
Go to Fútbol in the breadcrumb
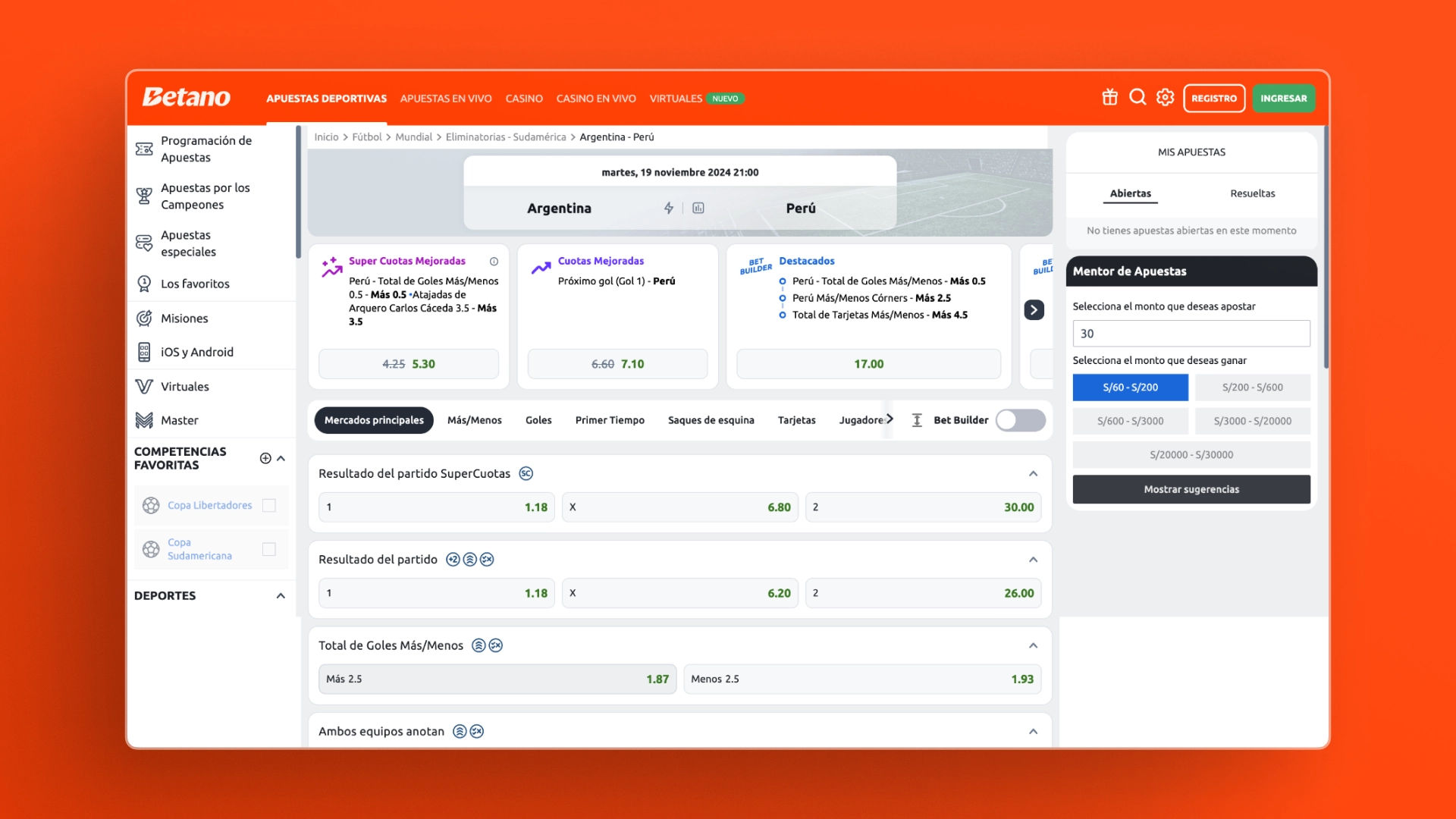click(367, 137)
